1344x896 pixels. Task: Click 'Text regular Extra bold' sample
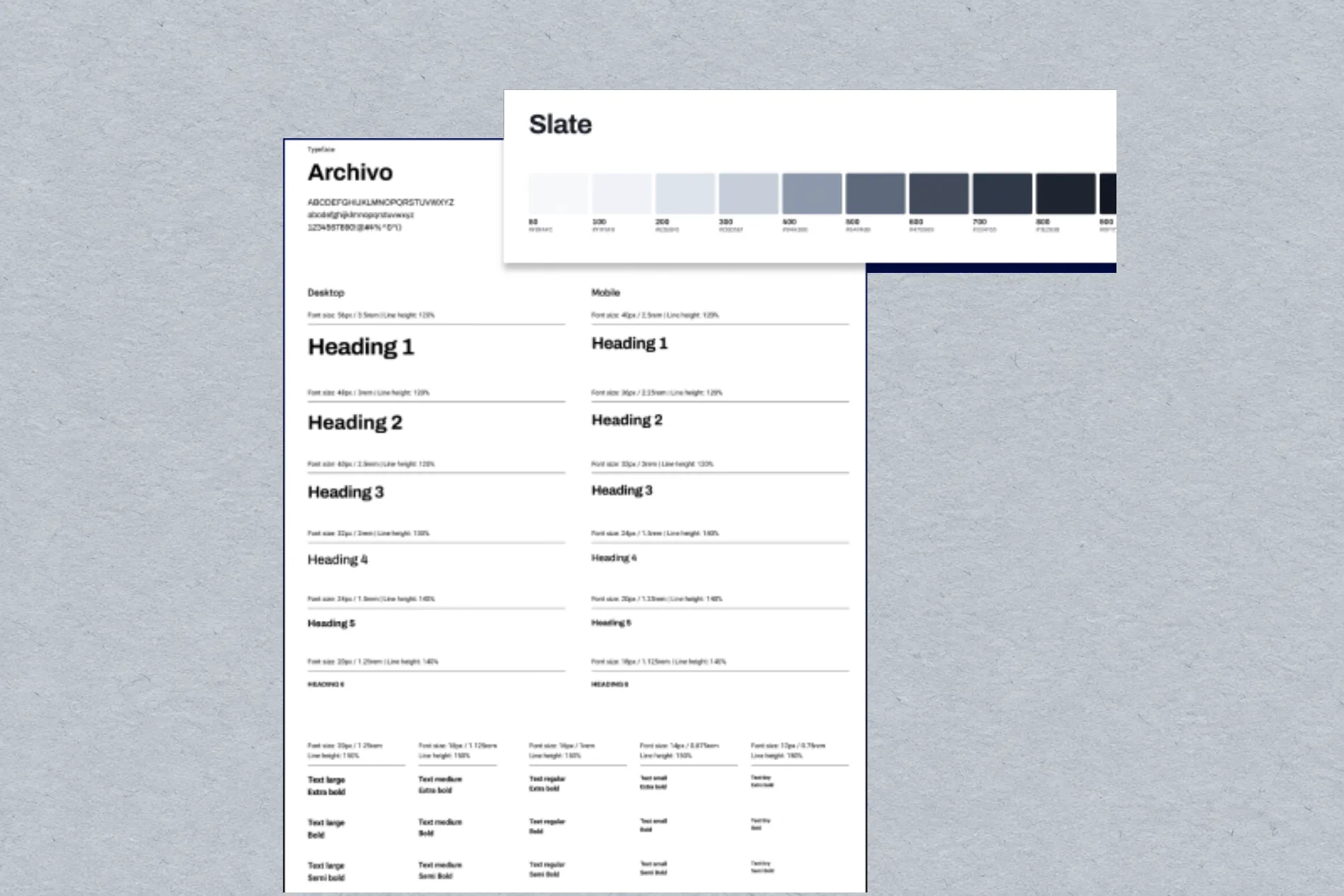547,783
